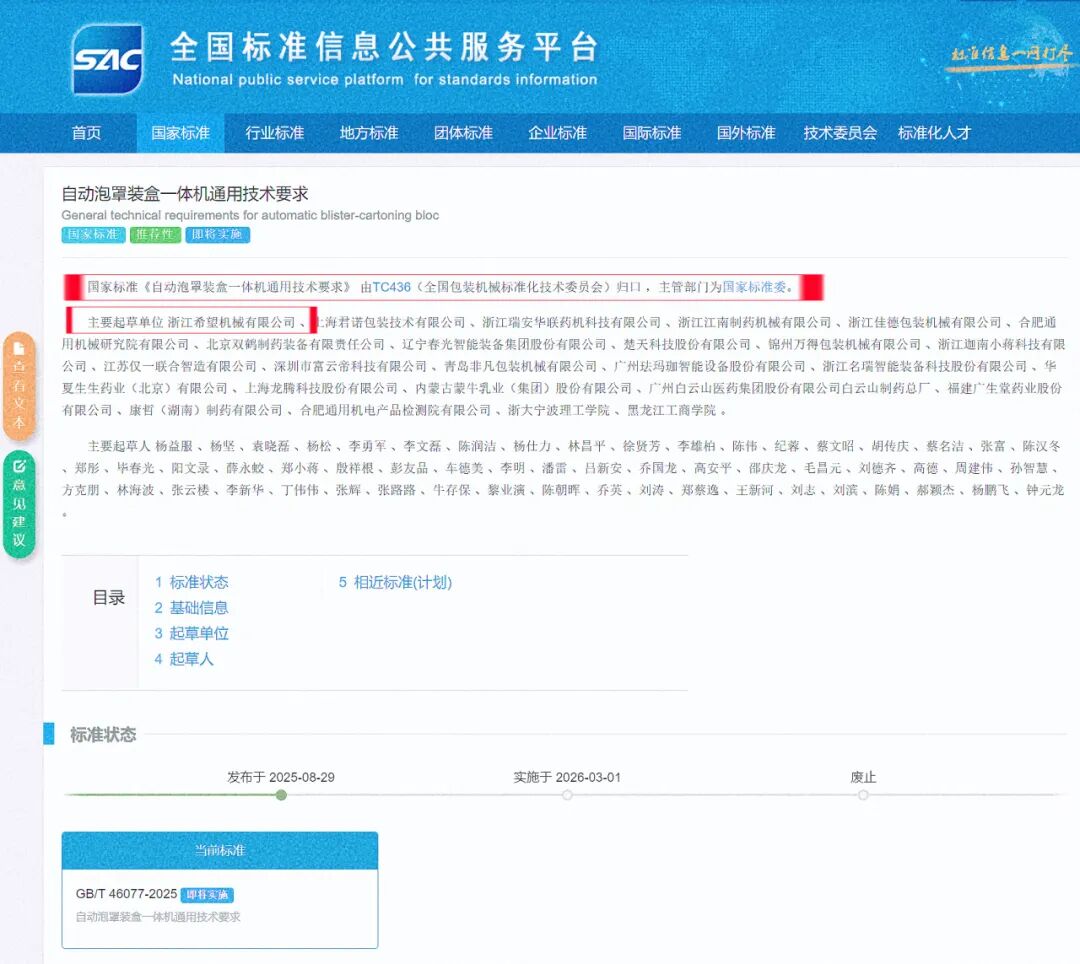Image resolution: width=1080 pixels, height=964 pixels.
Task: Click the grey subtitle under GB/T 46077-2025
Action: coord(158,917)
